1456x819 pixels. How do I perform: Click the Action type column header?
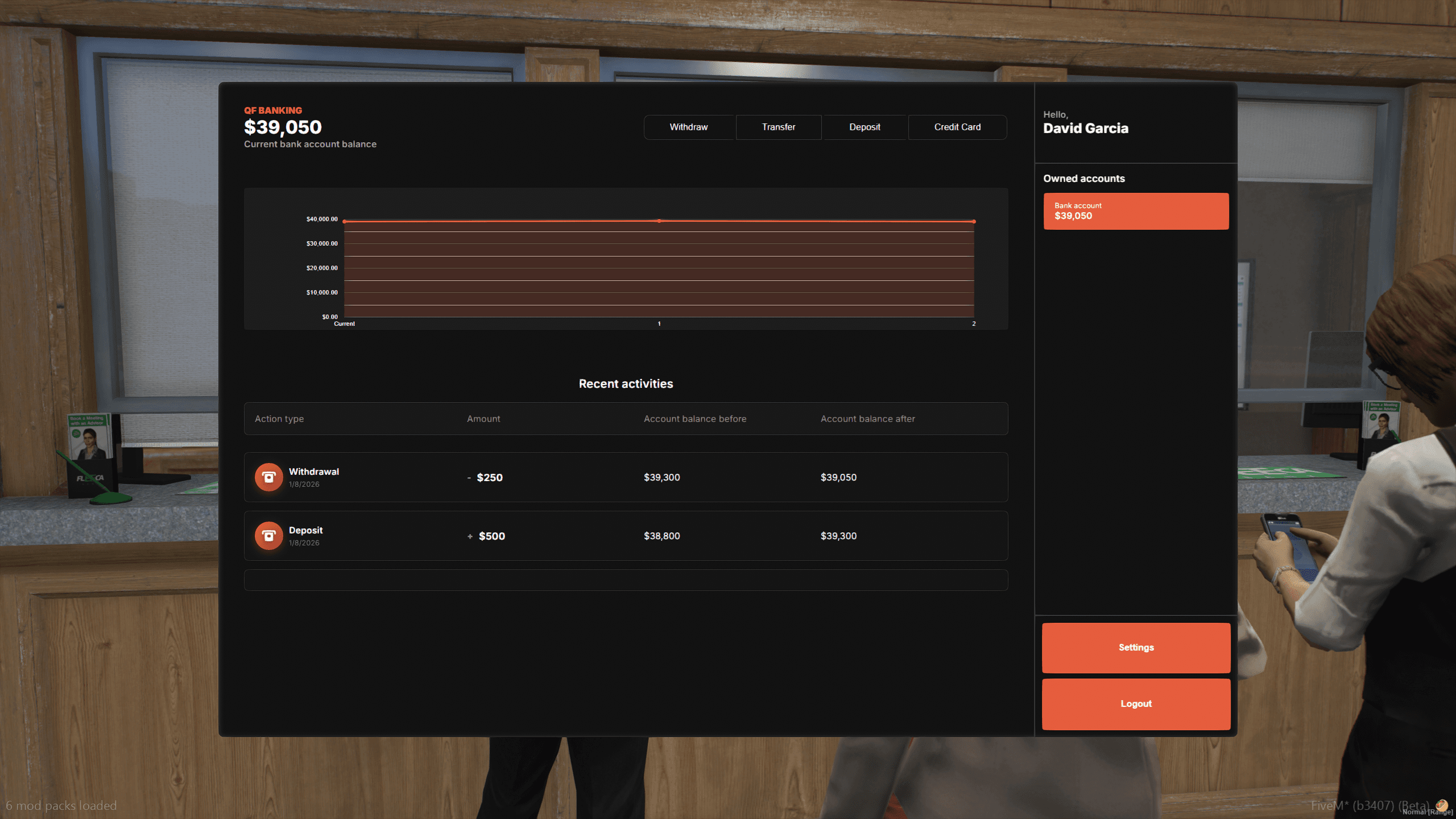click(279, 419)
